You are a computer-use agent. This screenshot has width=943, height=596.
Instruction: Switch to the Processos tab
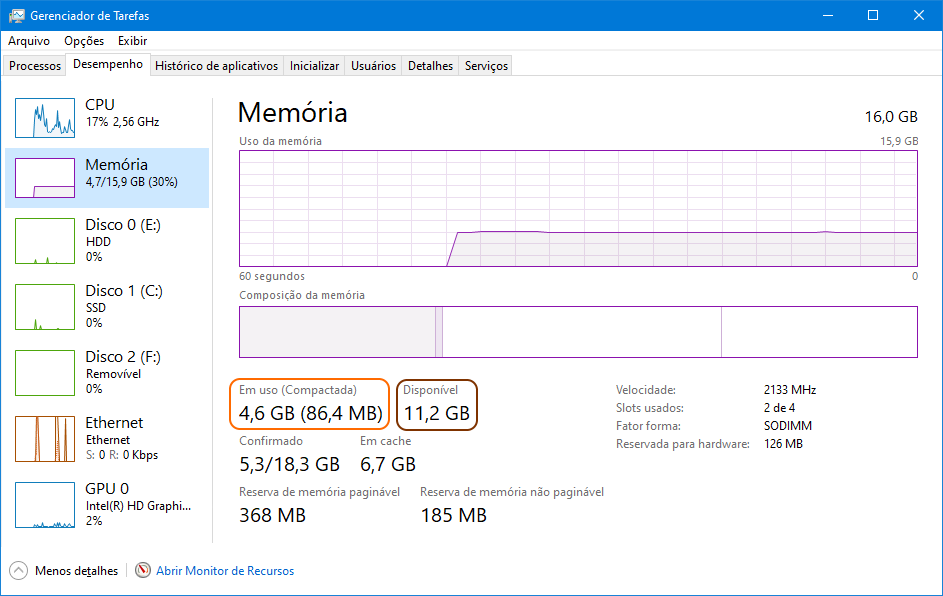(x=35, y=66)
